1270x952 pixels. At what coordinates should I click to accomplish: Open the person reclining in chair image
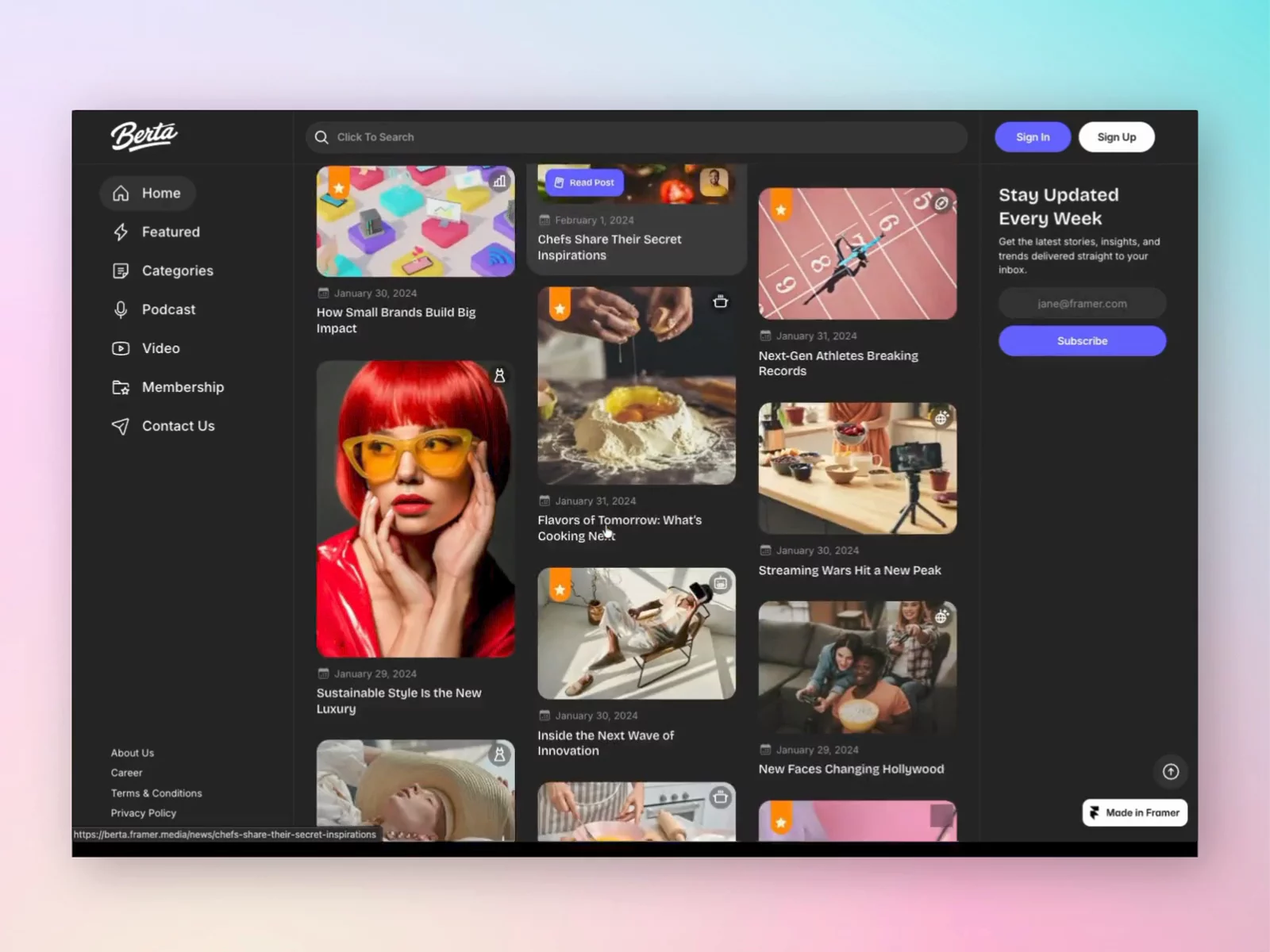[x=637, y=634]
